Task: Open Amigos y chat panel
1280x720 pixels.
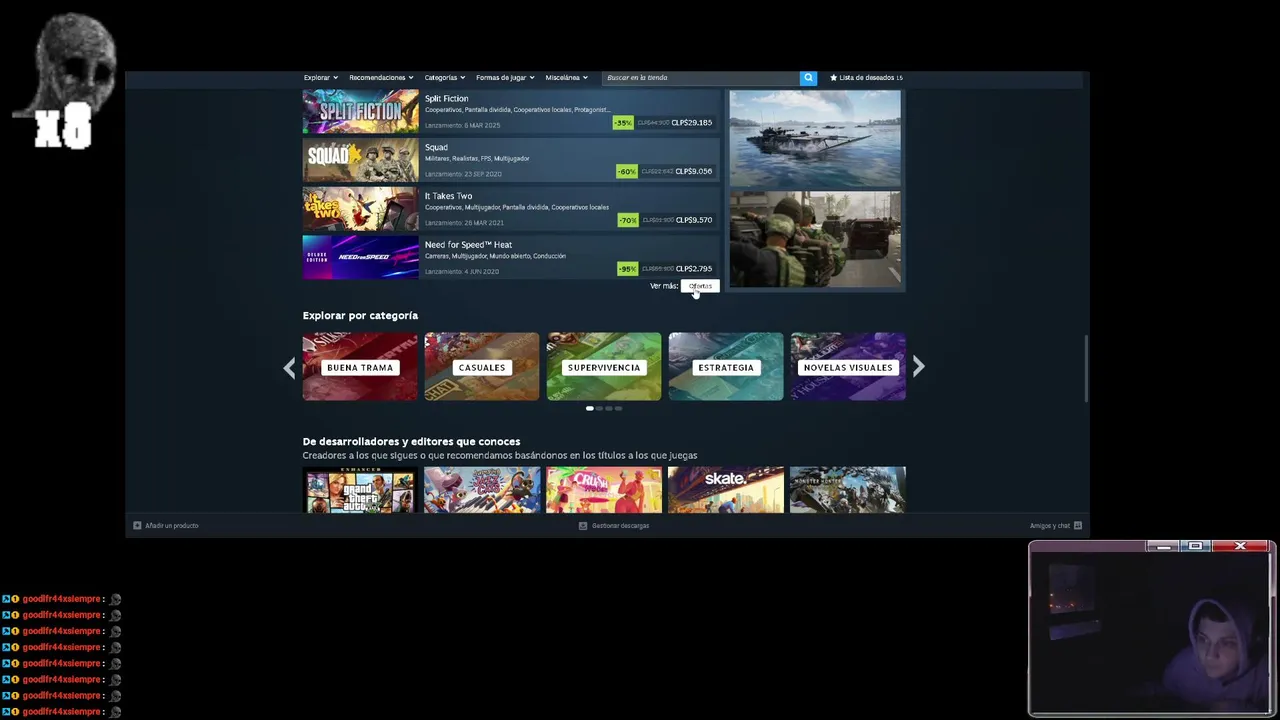Action: (1056, 525)
